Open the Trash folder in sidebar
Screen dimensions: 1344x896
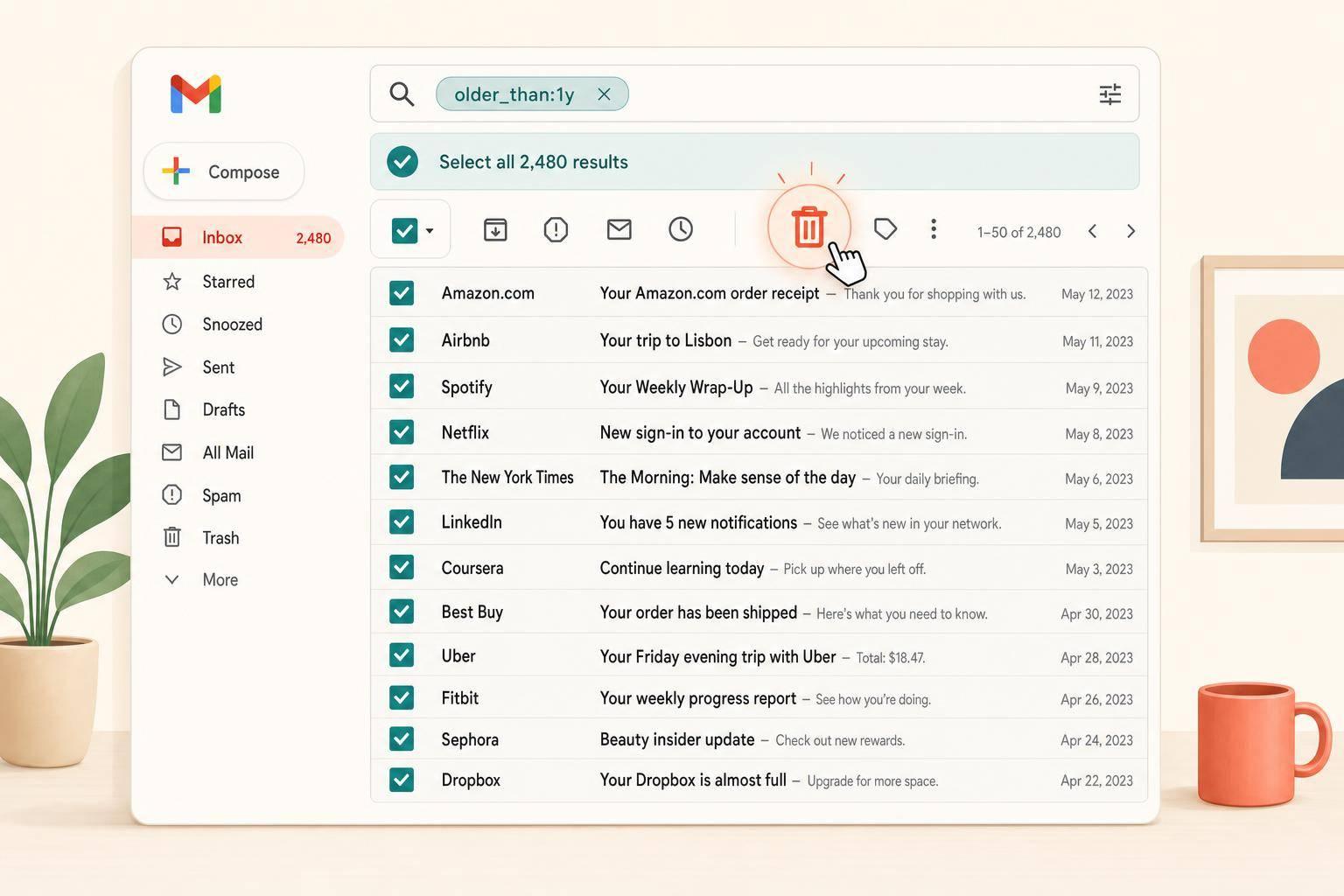point(220,537)
